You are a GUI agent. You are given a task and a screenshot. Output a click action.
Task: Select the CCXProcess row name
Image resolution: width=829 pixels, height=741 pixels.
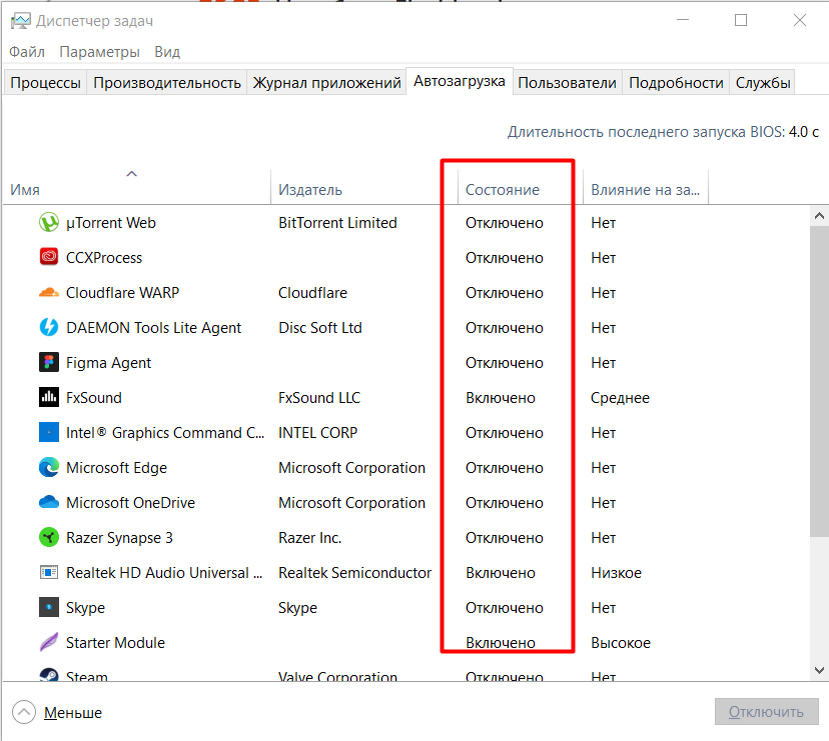click(x=104, y=258)
